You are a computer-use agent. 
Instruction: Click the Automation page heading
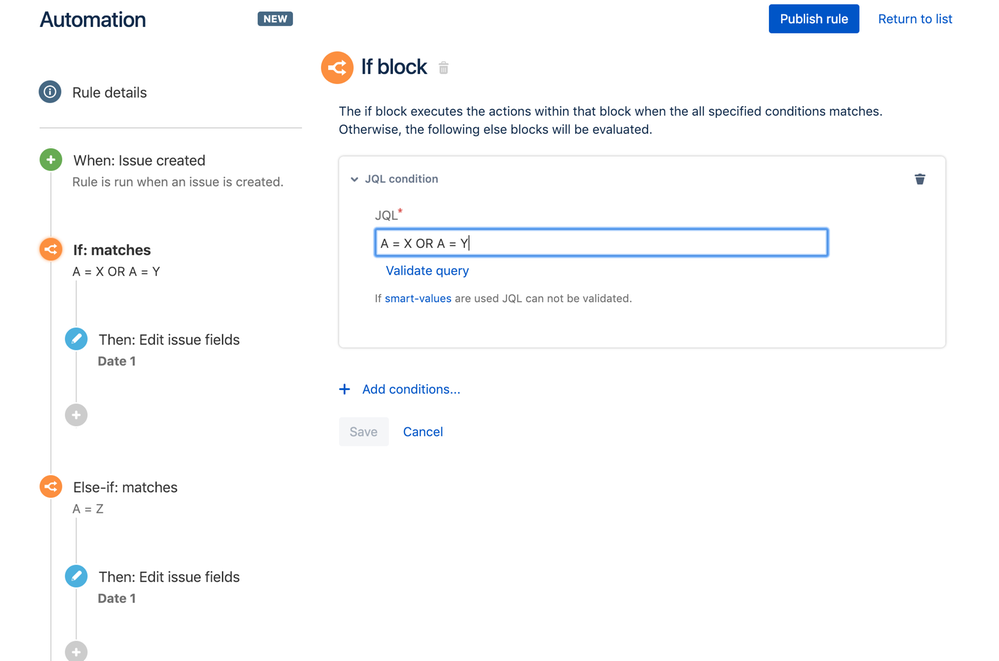(x=93, y=19)
